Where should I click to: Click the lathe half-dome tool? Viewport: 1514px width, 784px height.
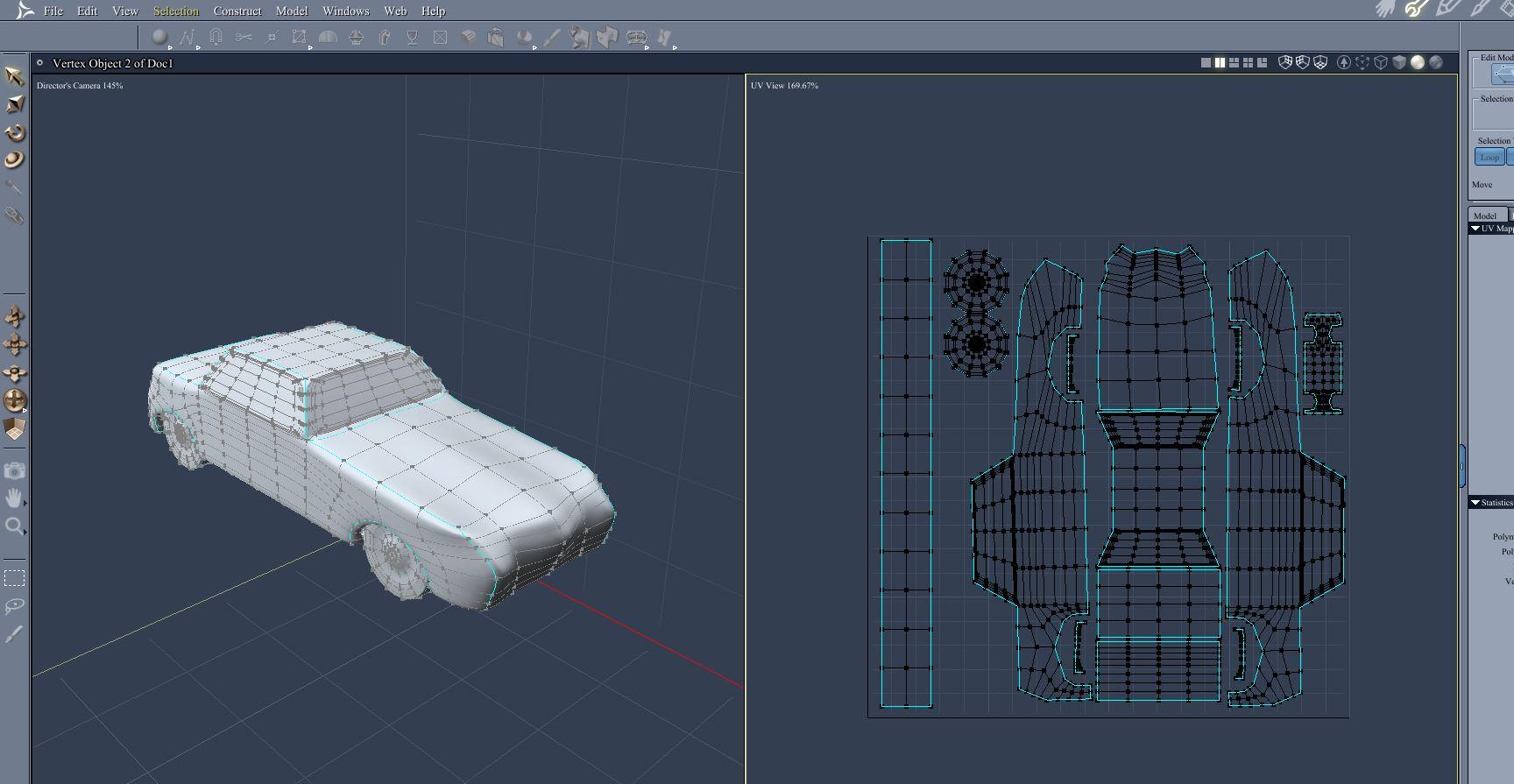328,37
